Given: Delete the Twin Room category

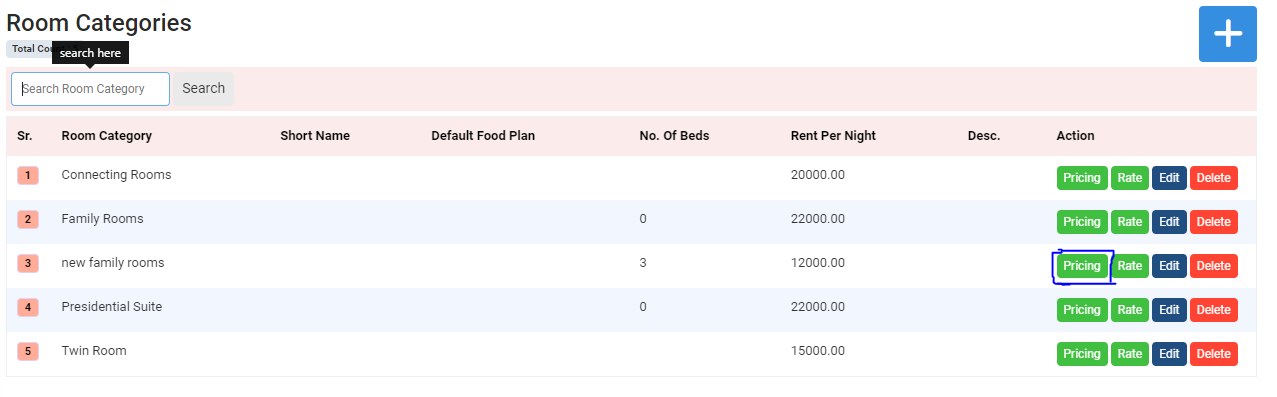Looking at the screenshot, I should 1214,354.
